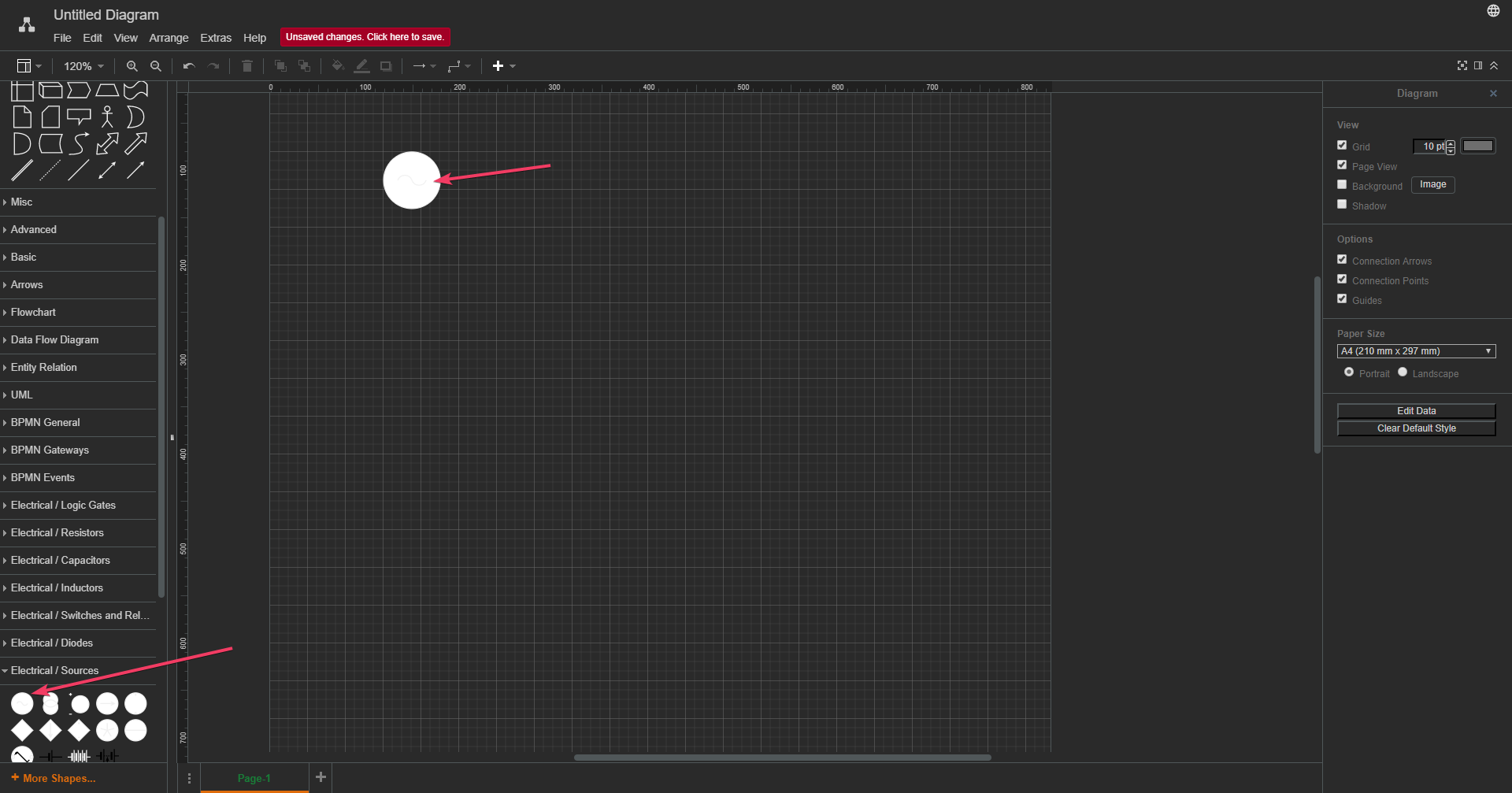Toggle the Page View checkbox

coord(1342,165)
